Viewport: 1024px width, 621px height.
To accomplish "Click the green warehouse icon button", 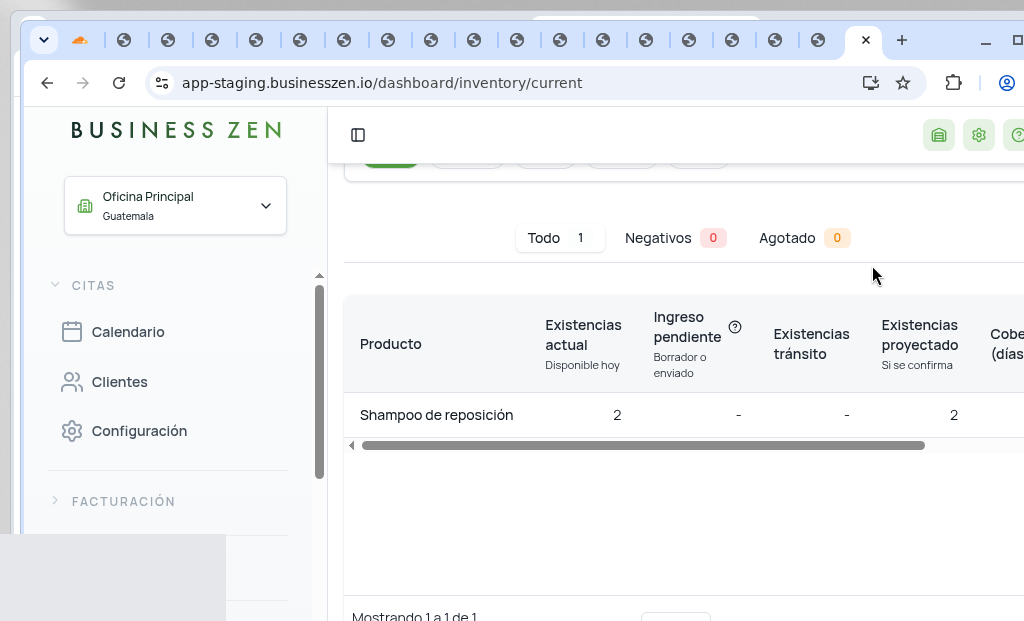I will (x=938, y=135).
